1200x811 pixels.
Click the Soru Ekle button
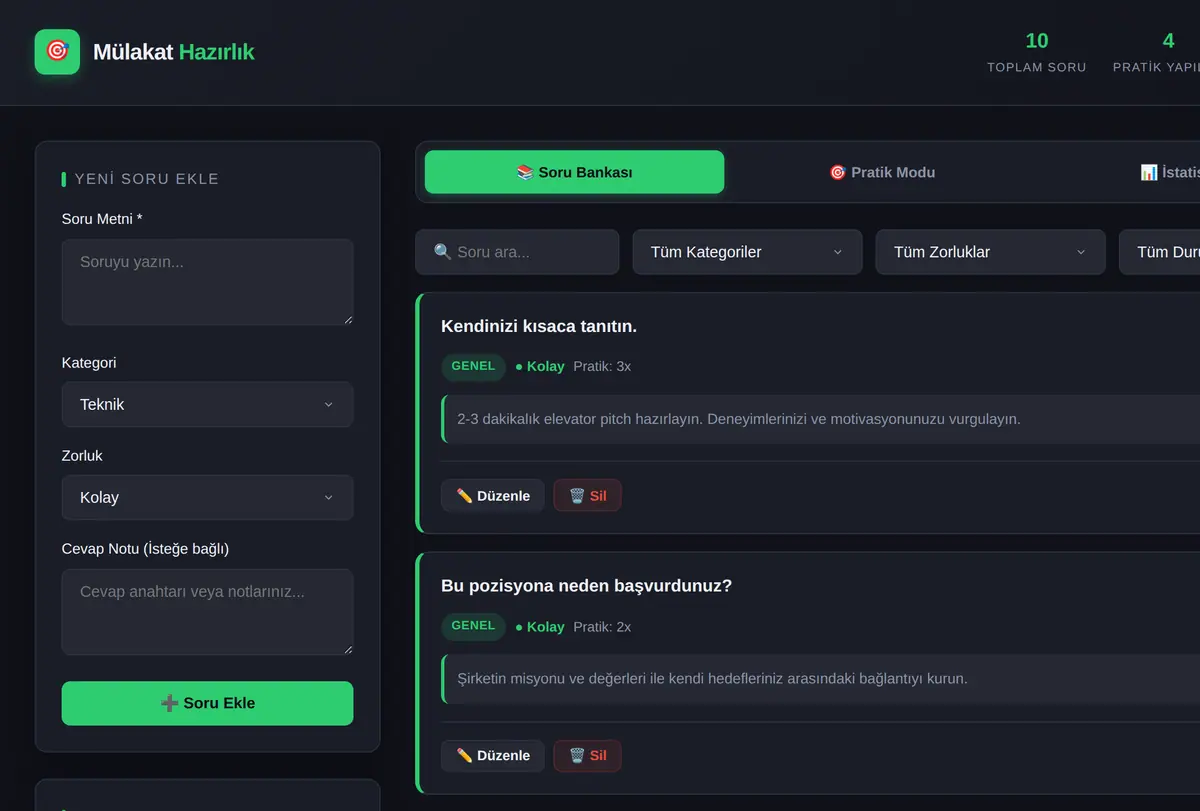pyautogui.click(x=207, y=703)
